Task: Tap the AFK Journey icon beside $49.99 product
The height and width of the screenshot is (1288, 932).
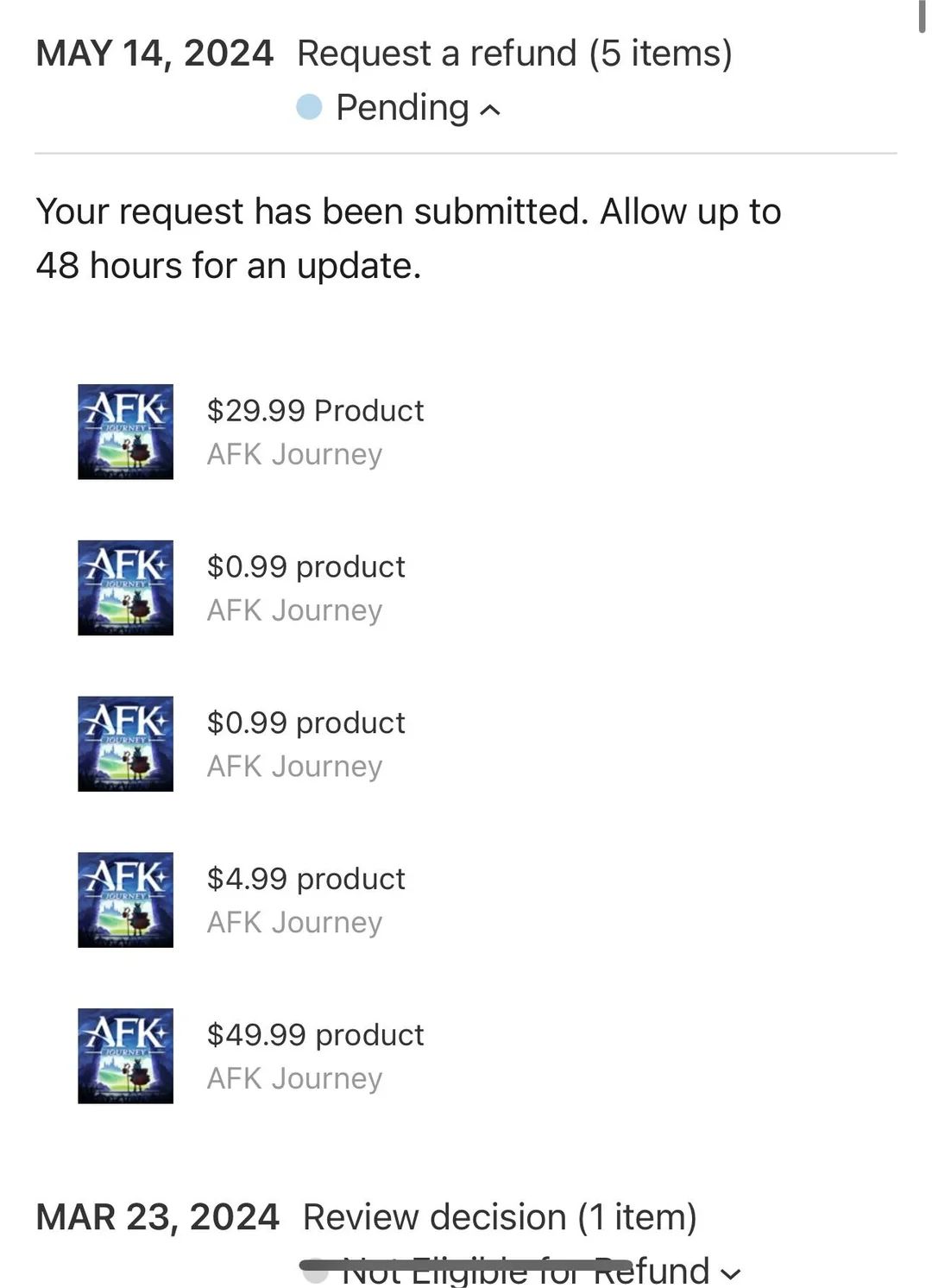Action: tap(125, 1056)
